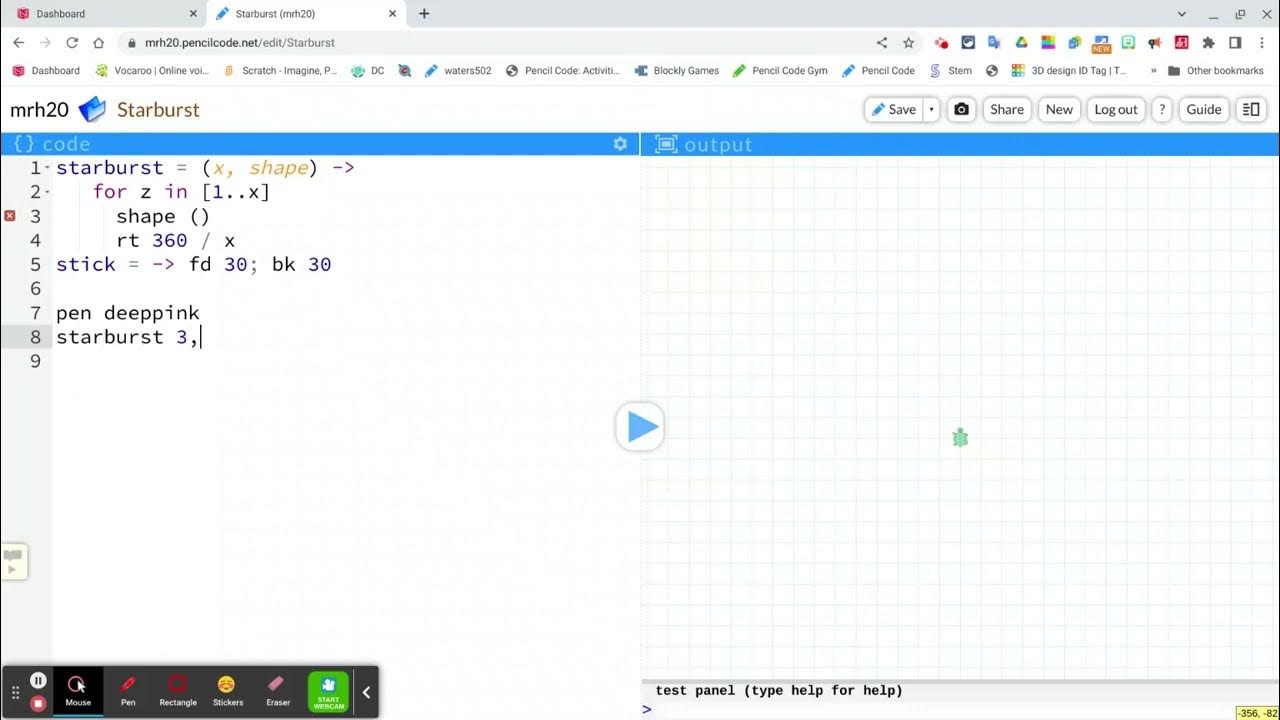
Task: Click the megaphone extension icon
Action: tap(1154, 42)
